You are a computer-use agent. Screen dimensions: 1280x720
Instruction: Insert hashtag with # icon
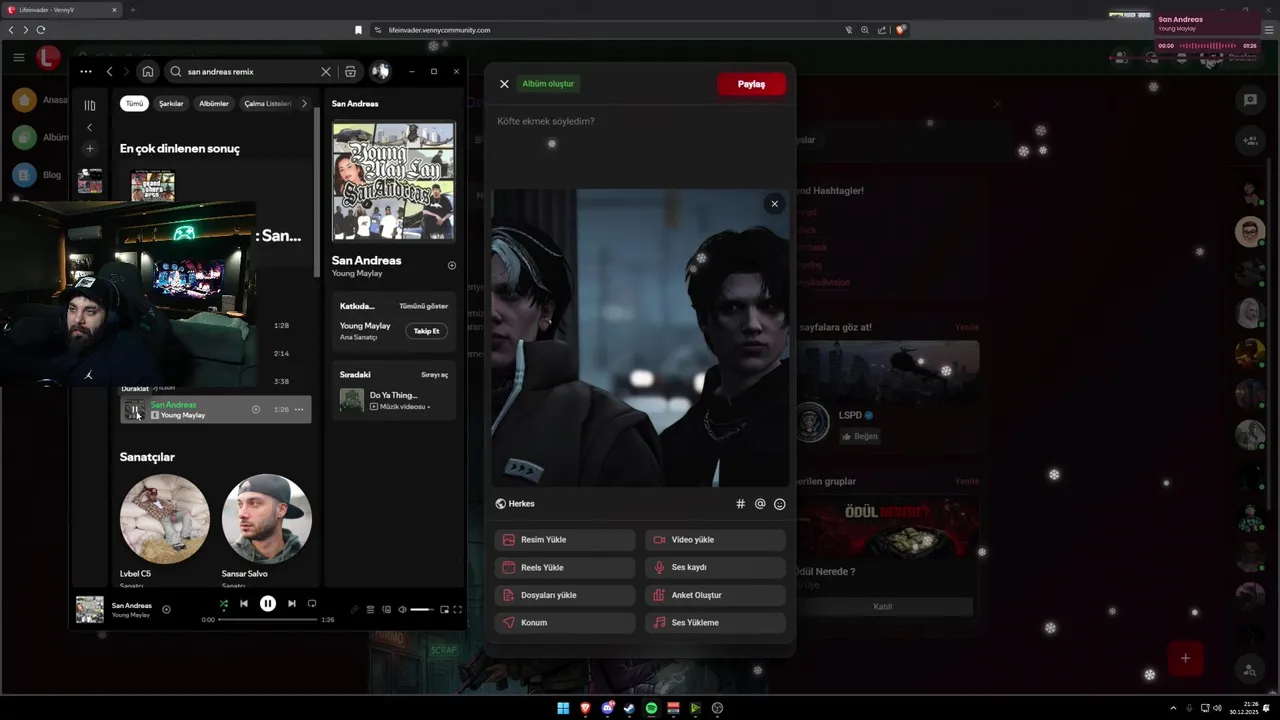[x=741, y=504]
